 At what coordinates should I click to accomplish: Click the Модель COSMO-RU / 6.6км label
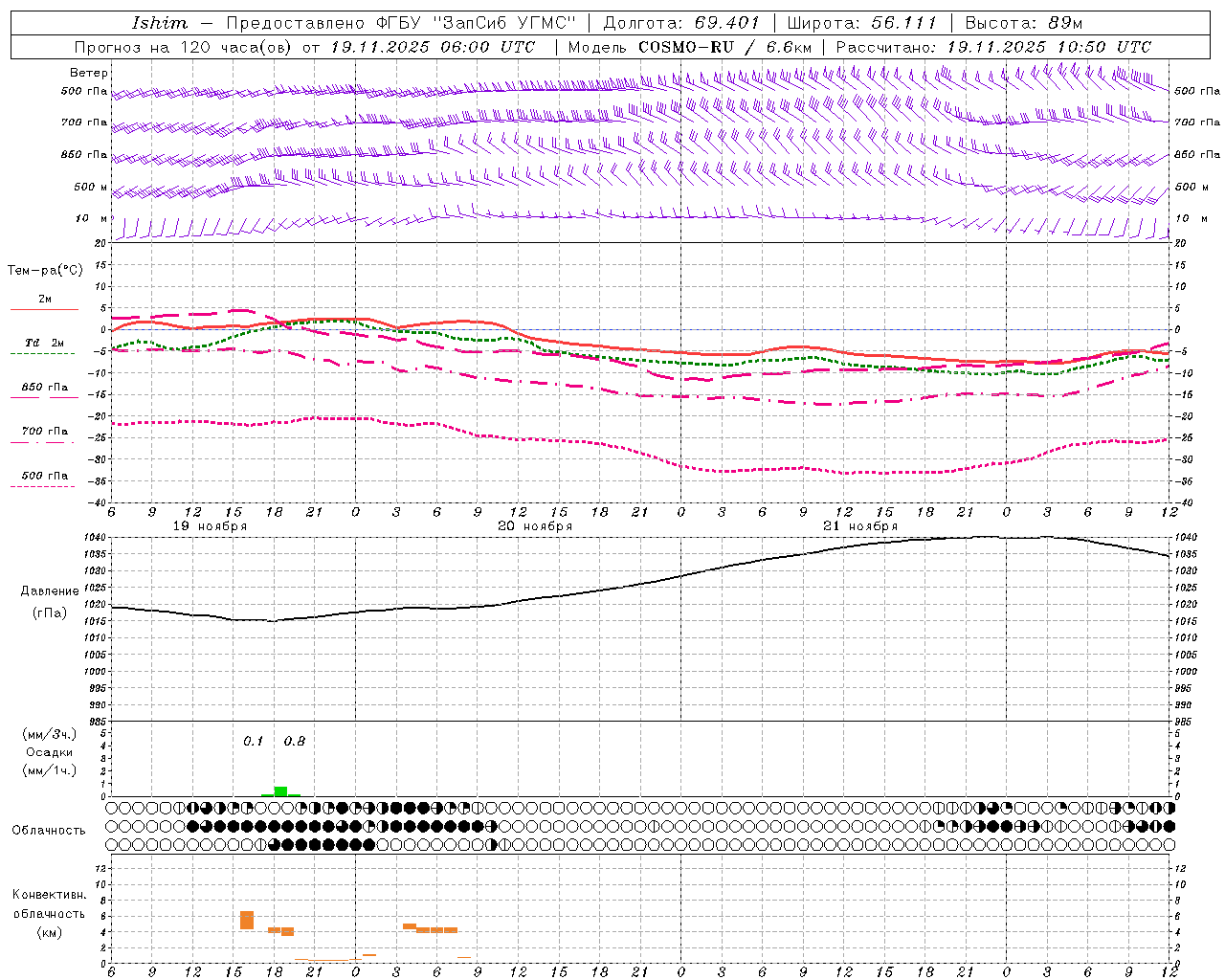coord(690,47)
